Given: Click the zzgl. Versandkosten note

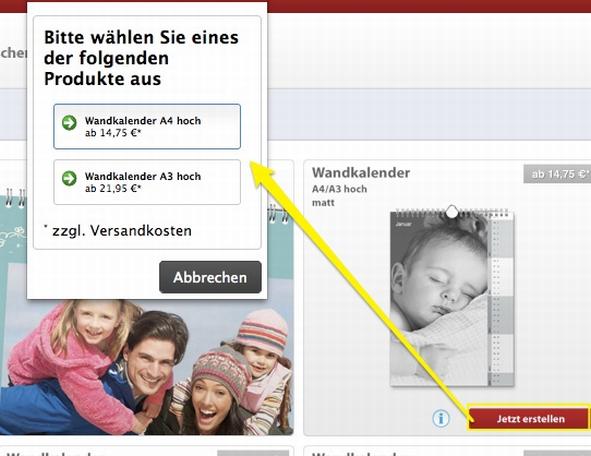Looking at the screenshot, I should (x=118, y=231).
